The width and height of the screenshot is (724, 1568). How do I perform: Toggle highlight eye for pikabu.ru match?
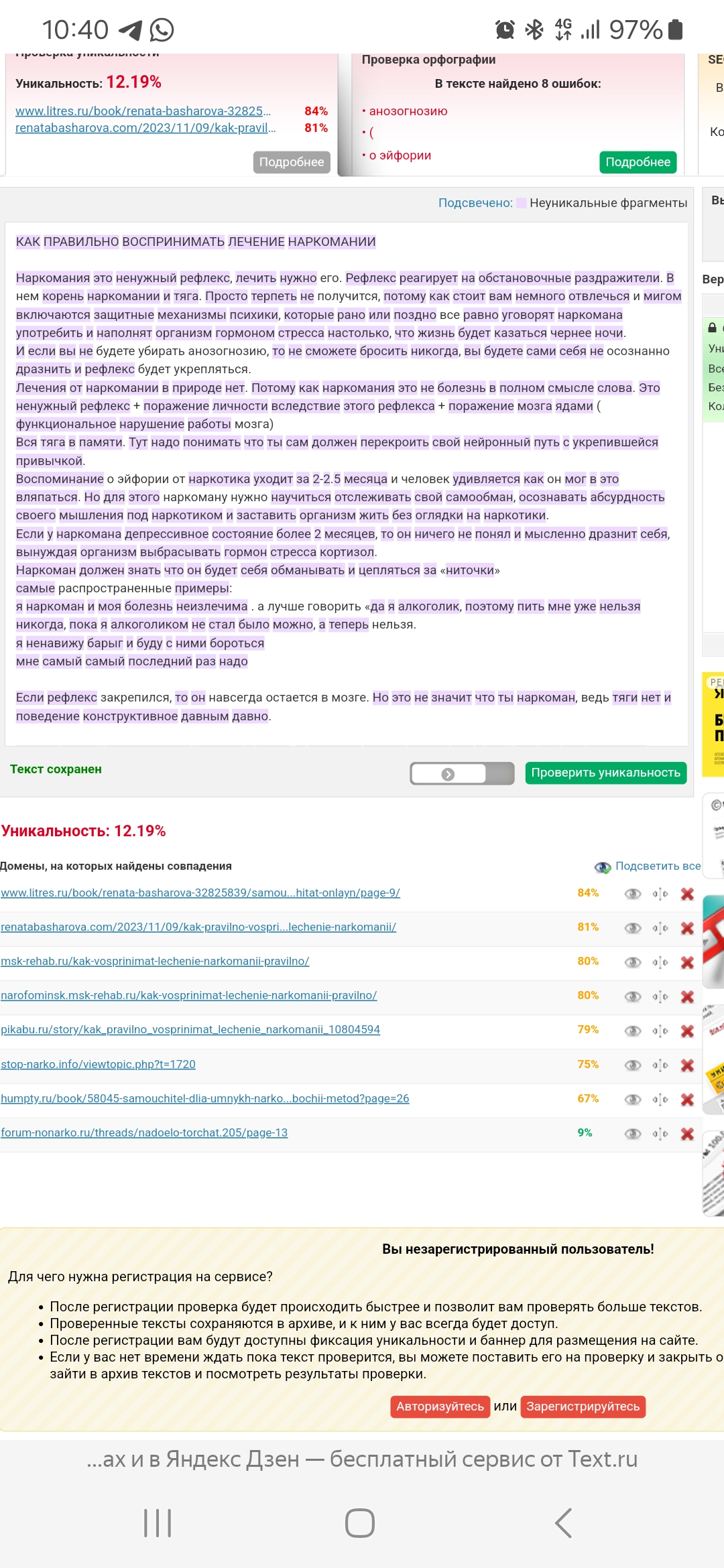(x=632, y=1031)
